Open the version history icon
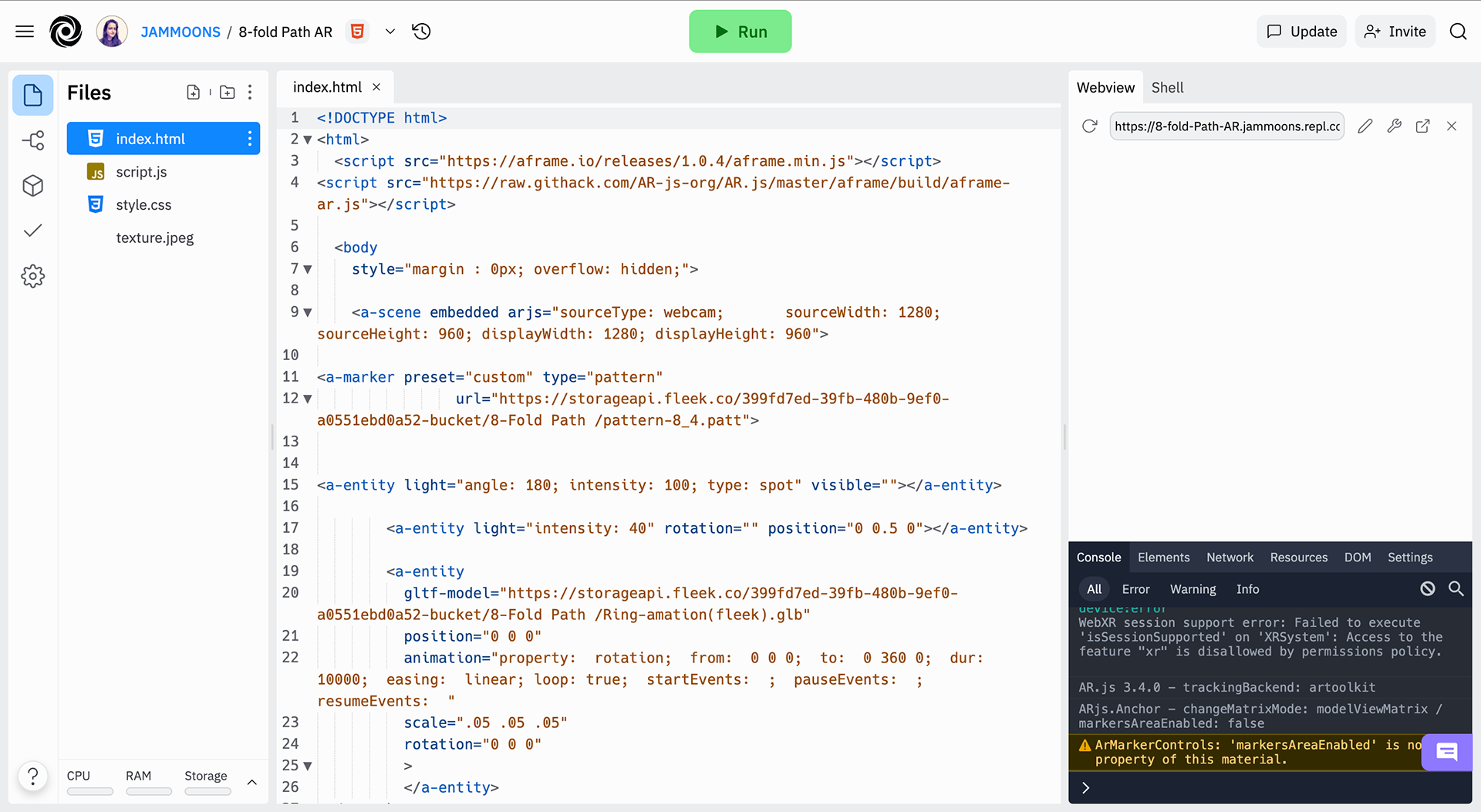The width and height of the screenshot is (1481, 812). [421, 32]
